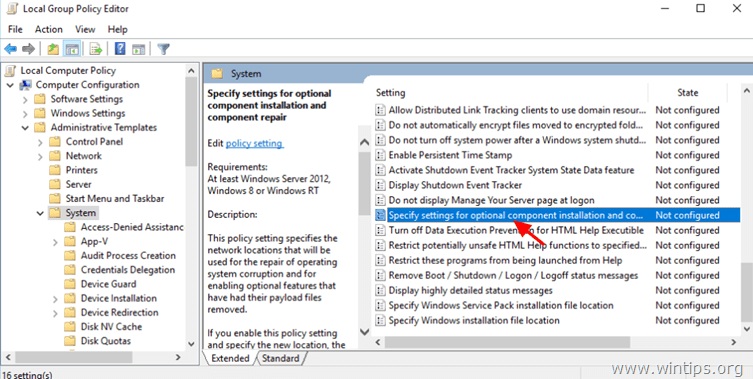Open the Help toolbar icon
This screenshot has width=753, height=379.
(x=120, y=49)
